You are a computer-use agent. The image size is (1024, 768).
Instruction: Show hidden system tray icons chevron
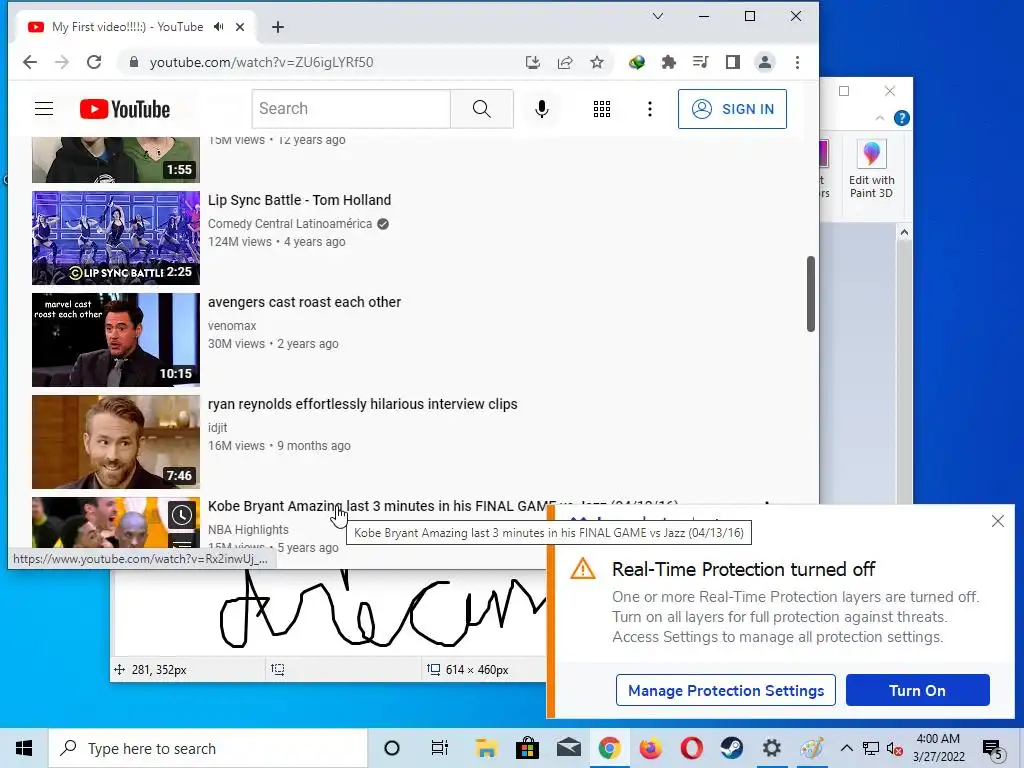[x=846, y=748]
